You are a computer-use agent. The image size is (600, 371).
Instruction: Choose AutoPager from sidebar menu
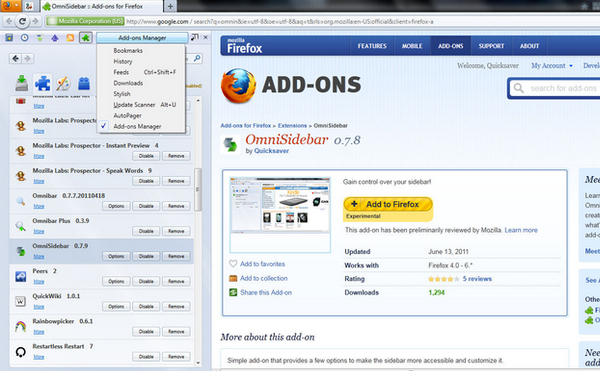[x=141, y=116]
